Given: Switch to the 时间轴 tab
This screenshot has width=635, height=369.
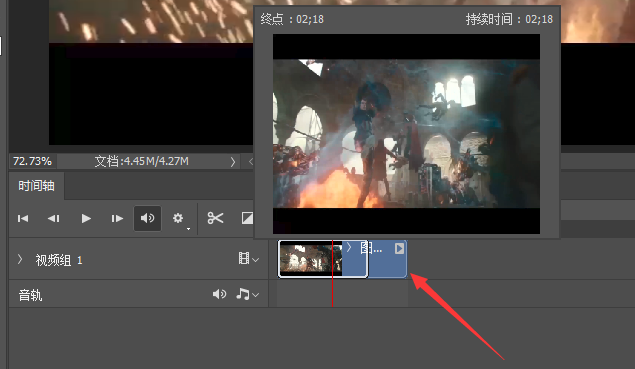Looking at the screenshot, I should click(x=36, y=186).
